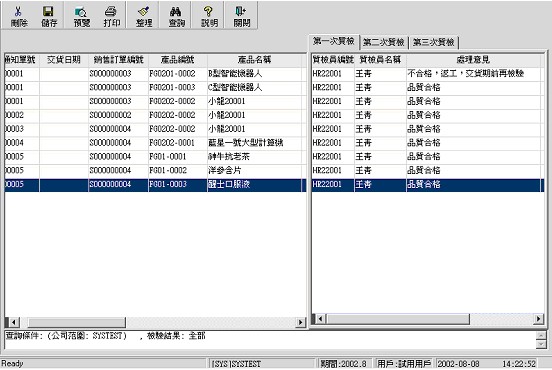The height and width of the screenshot is (370, 552).
Task: Switch to the 第三次質檢 tab
Action: (x=433, y=42)
